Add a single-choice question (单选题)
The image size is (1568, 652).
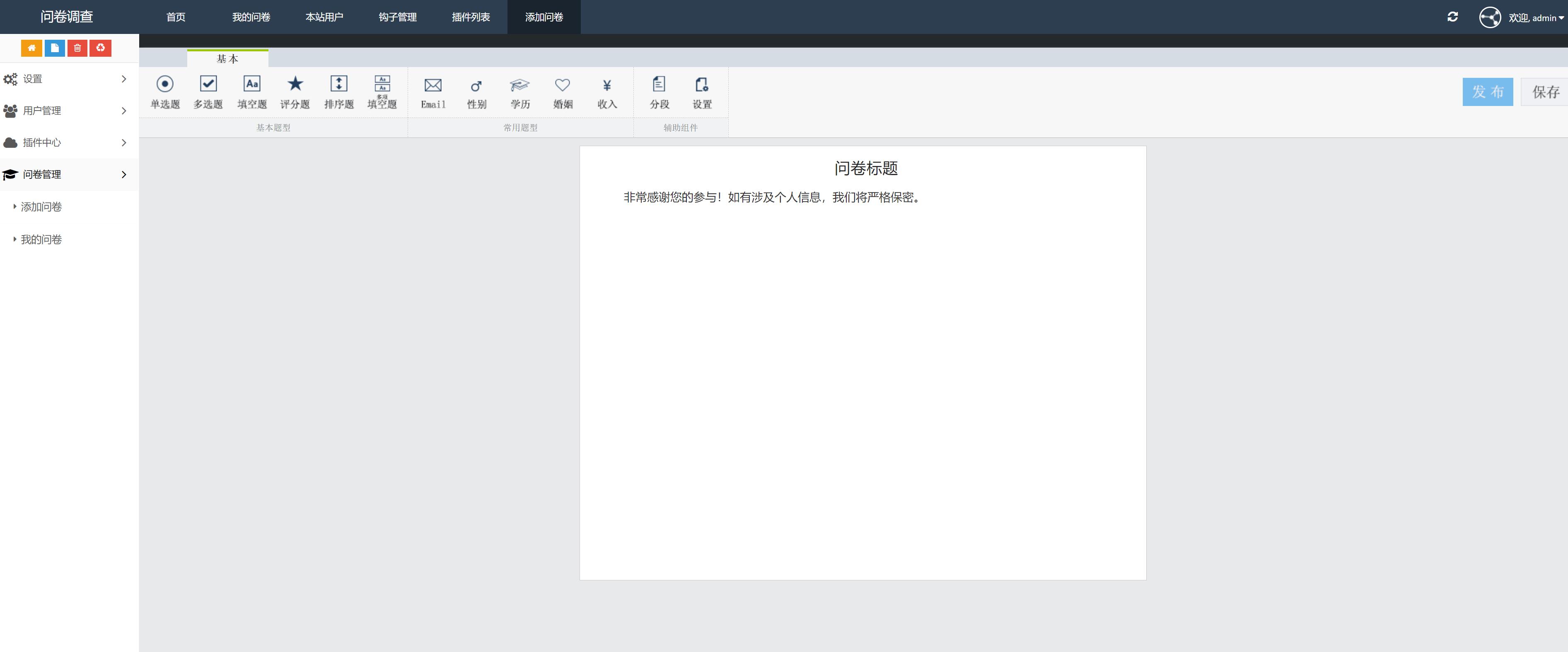165,92
